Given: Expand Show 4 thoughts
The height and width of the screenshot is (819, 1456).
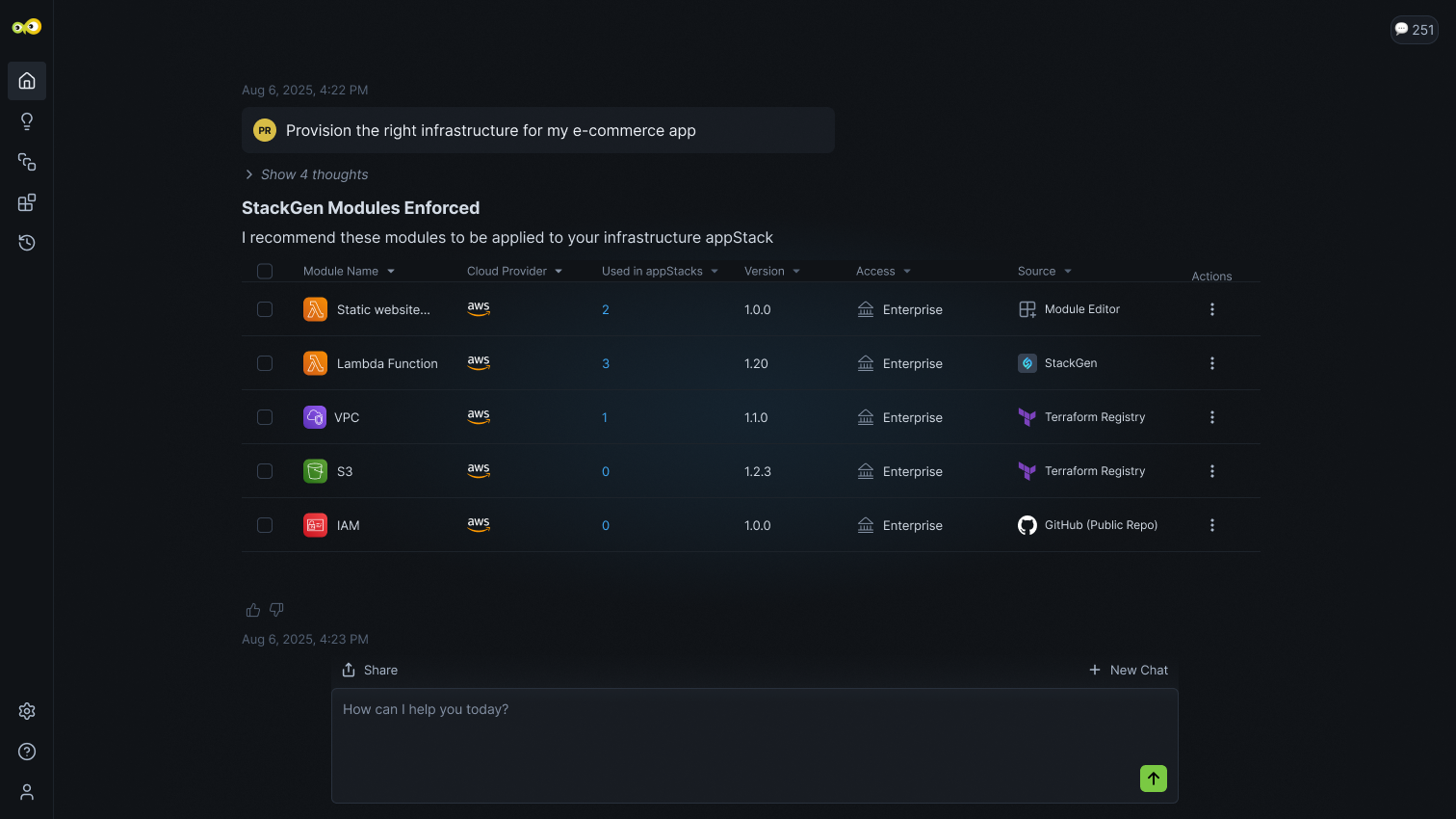Looking at the screenshot, I should pyautogui.click(x=306, y=174).
